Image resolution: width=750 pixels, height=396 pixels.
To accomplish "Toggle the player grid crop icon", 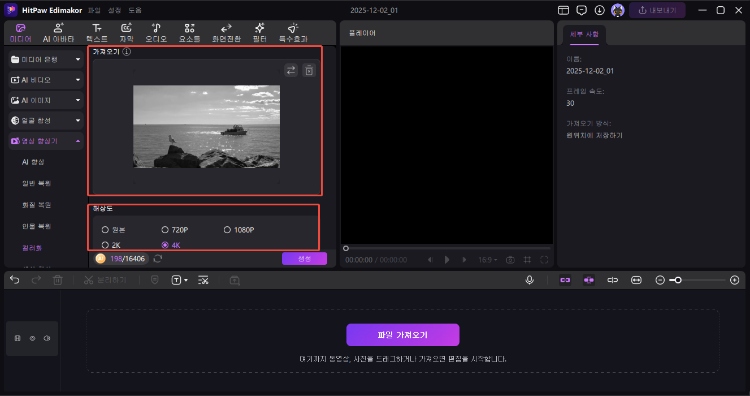I will click(527, 260).
